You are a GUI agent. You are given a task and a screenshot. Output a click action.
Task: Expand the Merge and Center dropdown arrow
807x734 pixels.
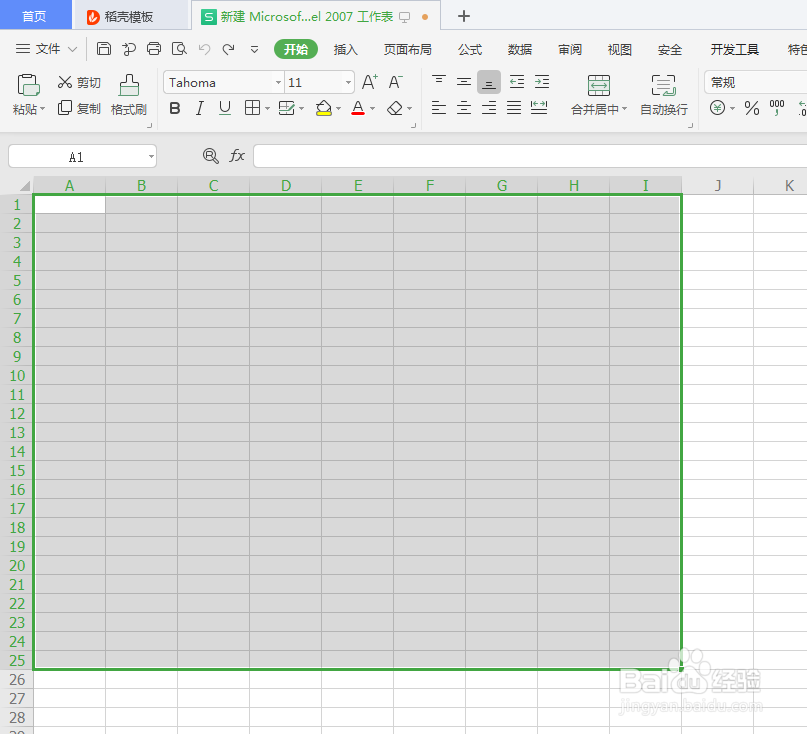624,109
